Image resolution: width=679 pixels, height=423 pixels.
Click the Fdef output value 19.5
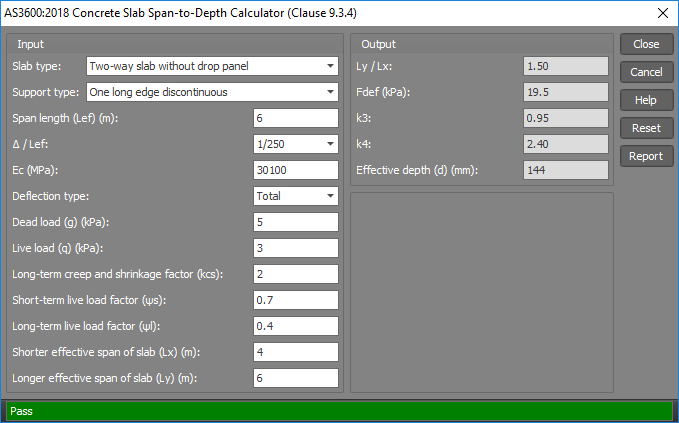tap(566, 92)
